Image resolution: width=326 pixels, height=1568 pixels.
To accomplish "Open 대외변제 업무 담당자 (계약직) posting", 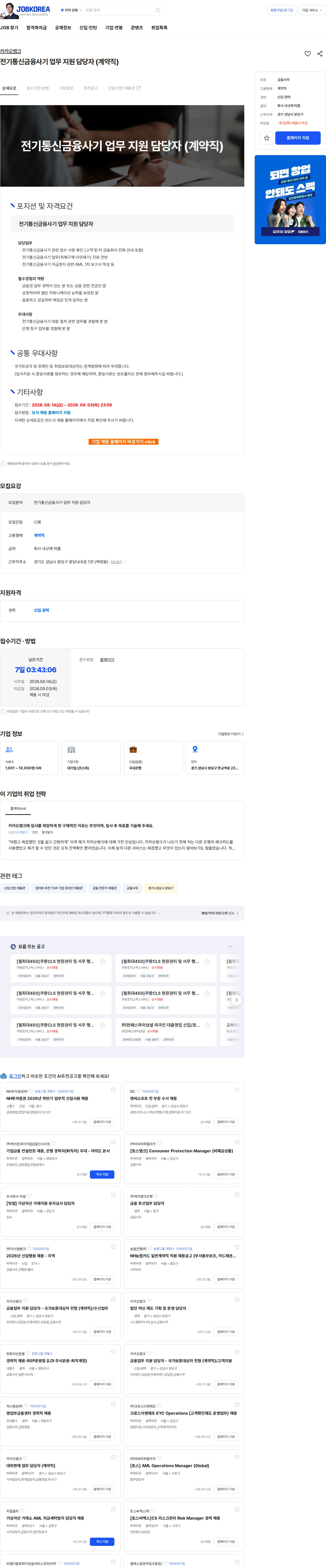I will (30, 1466).
